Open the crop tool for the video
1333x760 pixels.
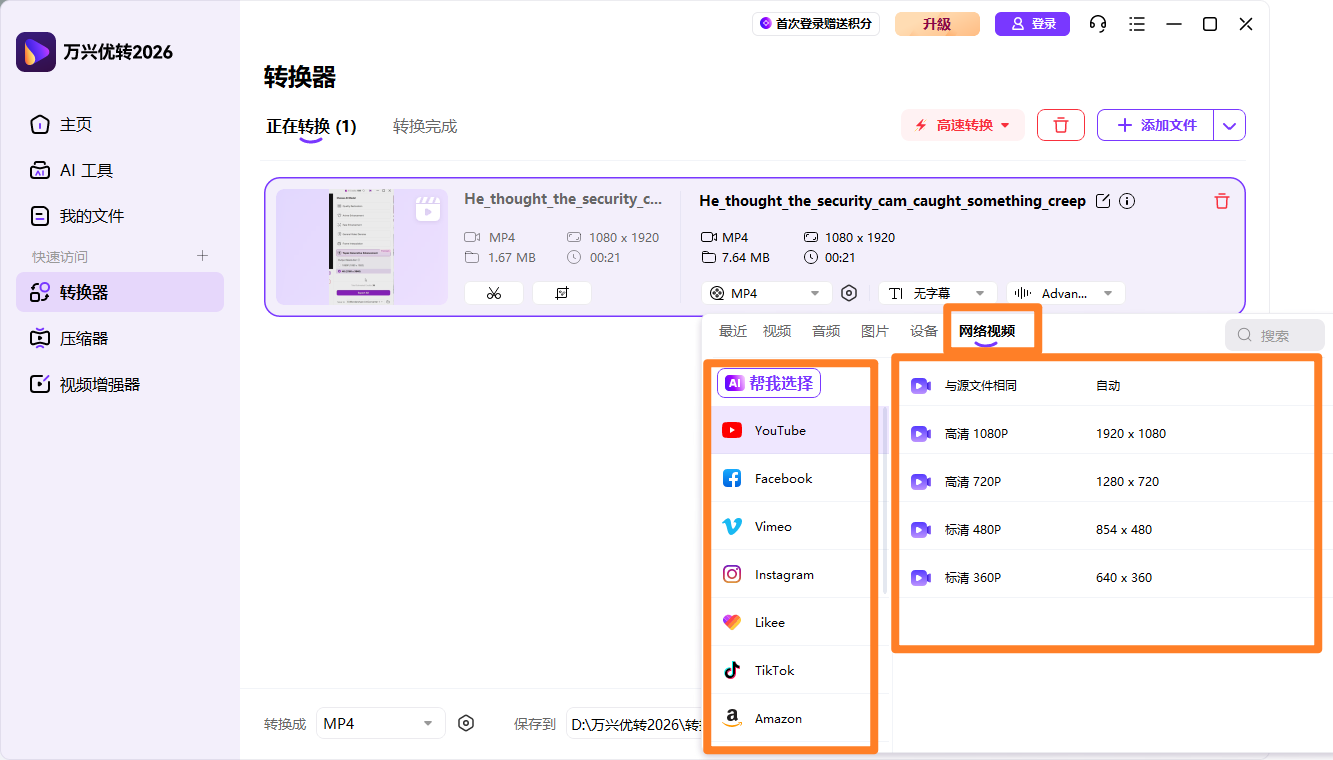[x=561, y=292]
